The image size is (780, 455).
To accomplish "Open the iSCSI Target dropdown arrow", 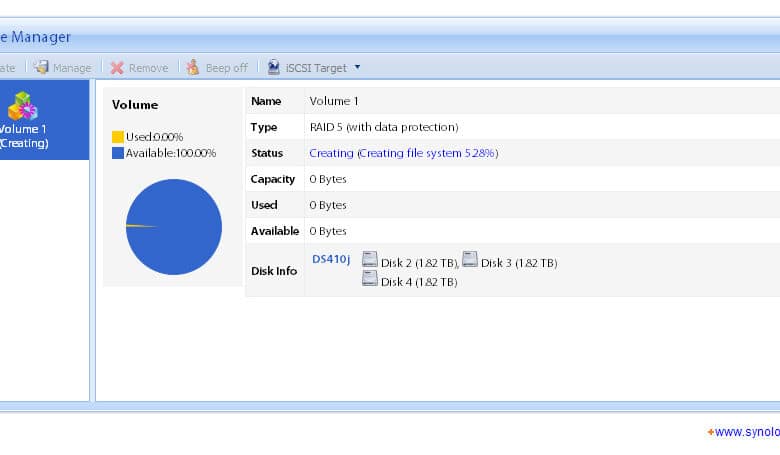I will pyautogui.click(x=357, y=67).
